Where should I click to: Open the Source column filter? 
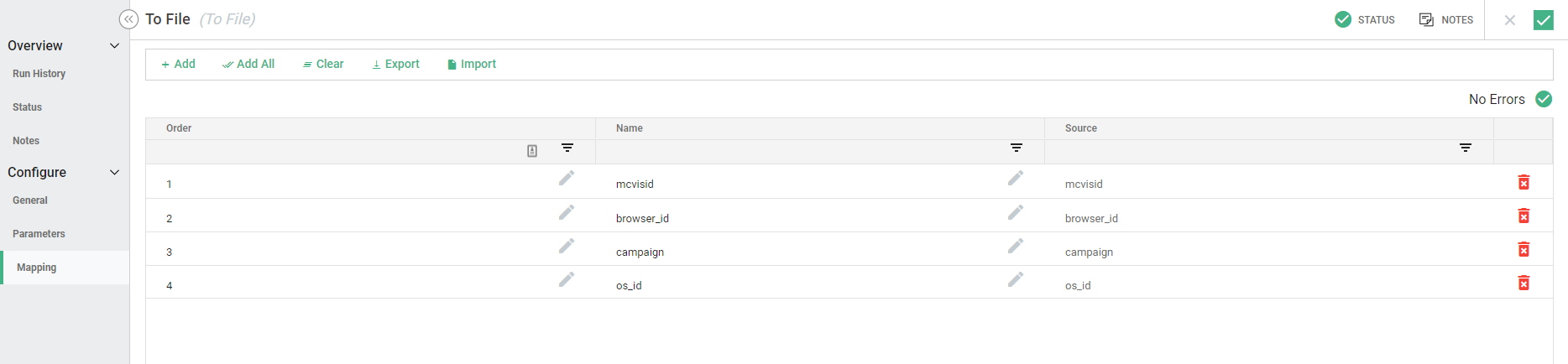(1466, 148)
